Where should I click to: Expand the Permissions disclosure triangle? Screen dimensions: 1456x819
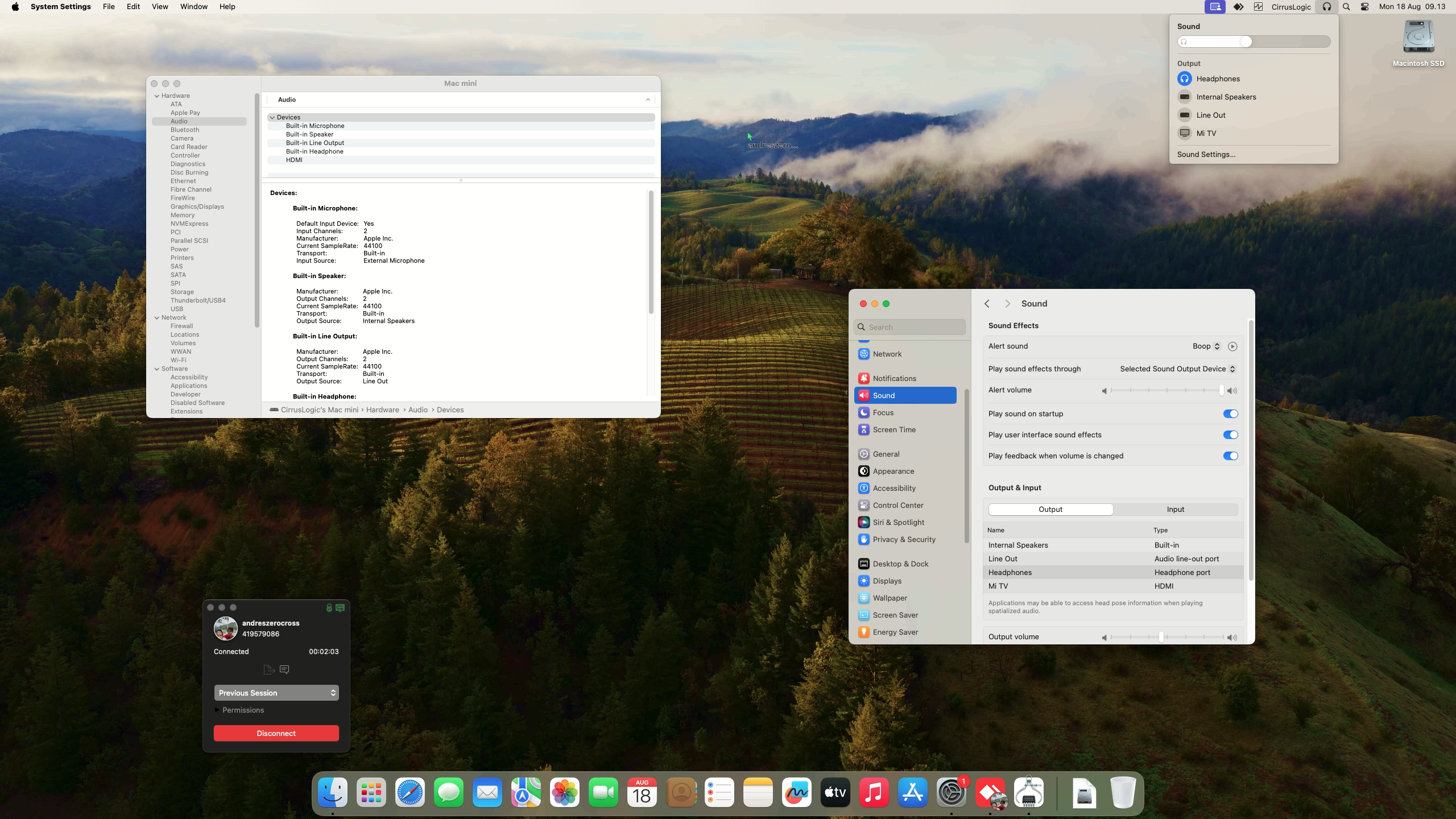pyautogui.click(x=217, y=710)
